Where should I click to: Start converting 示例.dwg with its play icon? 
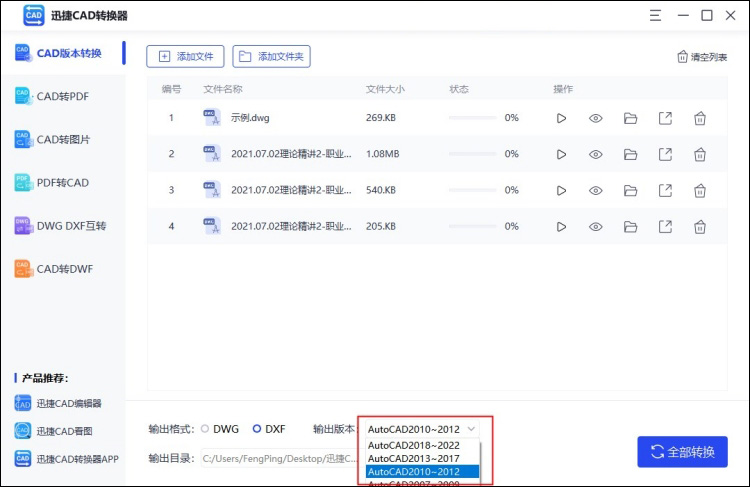coord(561,118)
